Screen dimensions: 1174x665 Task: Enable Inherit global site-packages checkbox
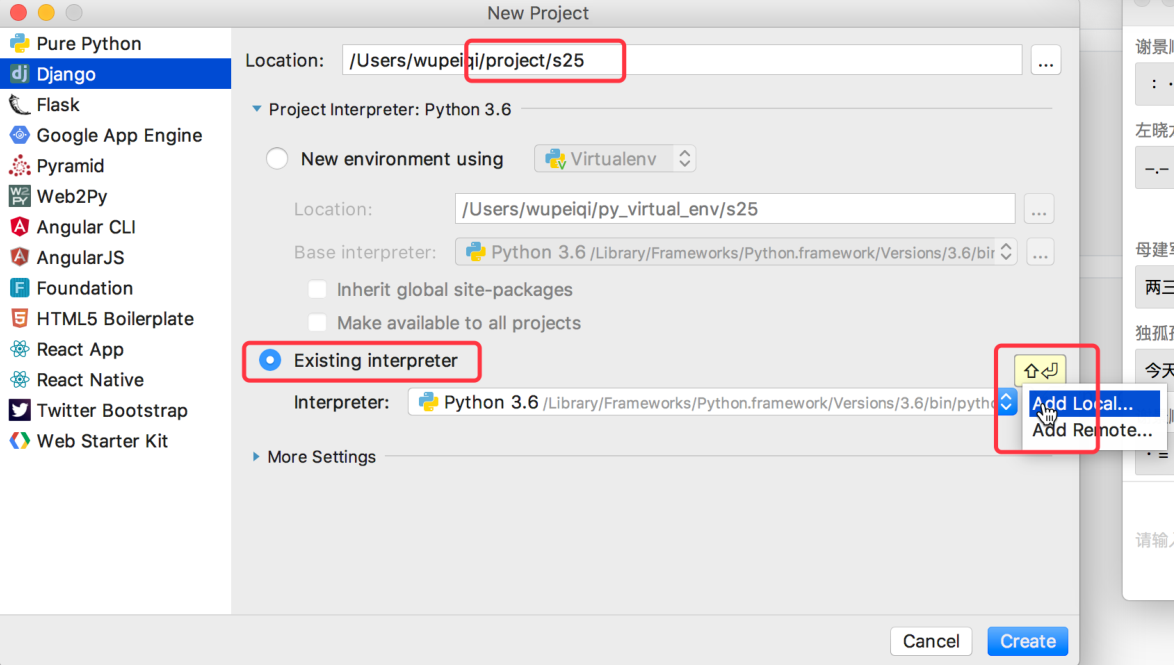click(318, 290)
